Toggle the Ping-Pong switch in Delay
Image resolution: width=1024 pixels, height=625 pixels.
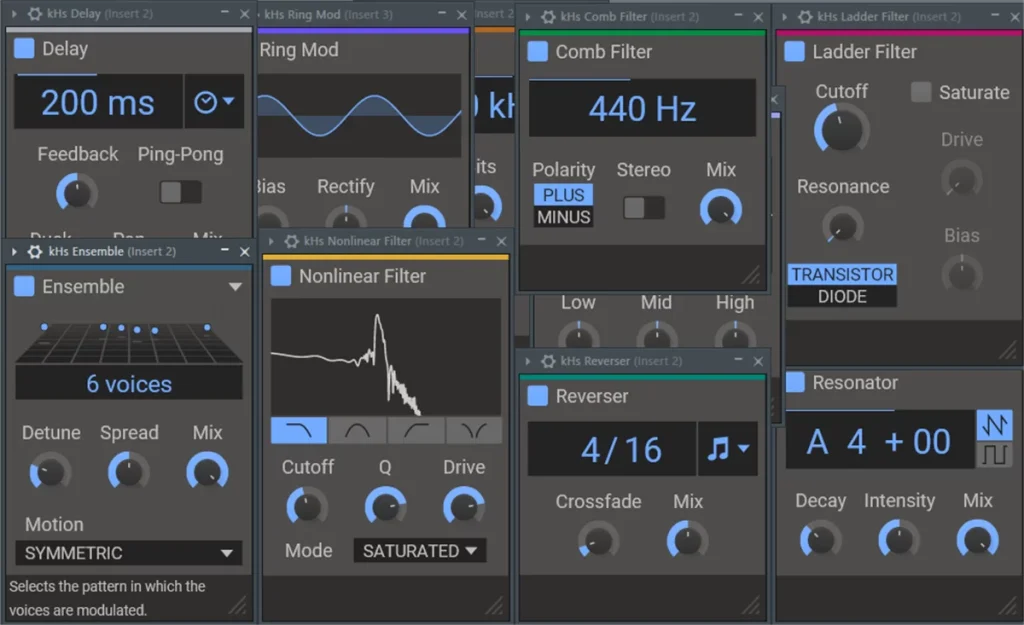click(x=181, y=192)
